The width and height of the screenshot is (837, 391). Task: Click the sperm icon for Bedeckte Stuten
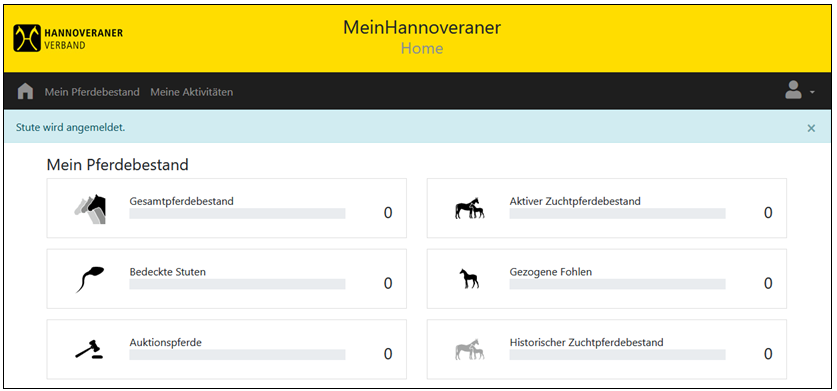pyautogui.click(x=90, y=279)
